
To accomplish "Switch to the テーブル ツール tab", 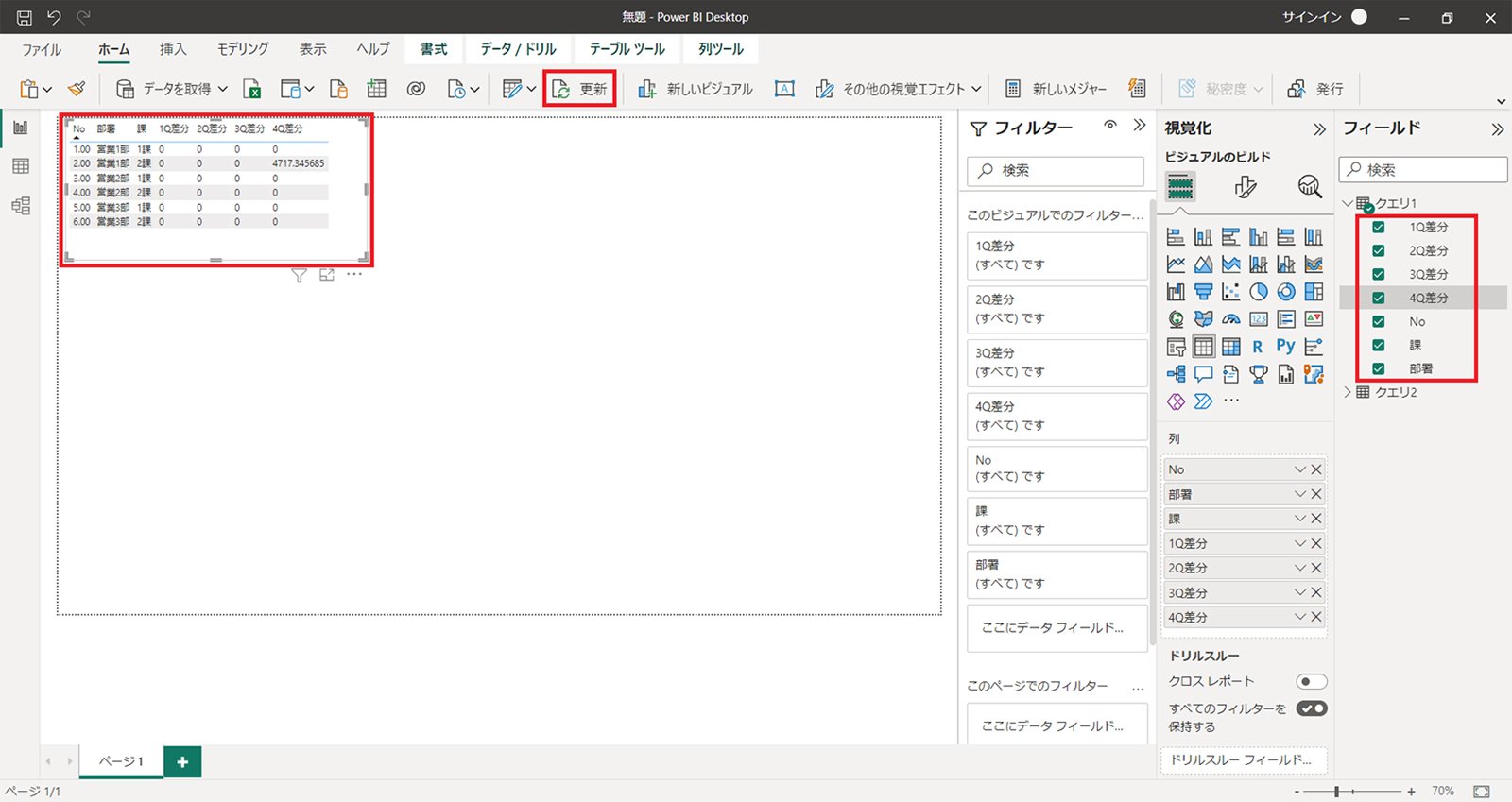I will pos(627,49).
